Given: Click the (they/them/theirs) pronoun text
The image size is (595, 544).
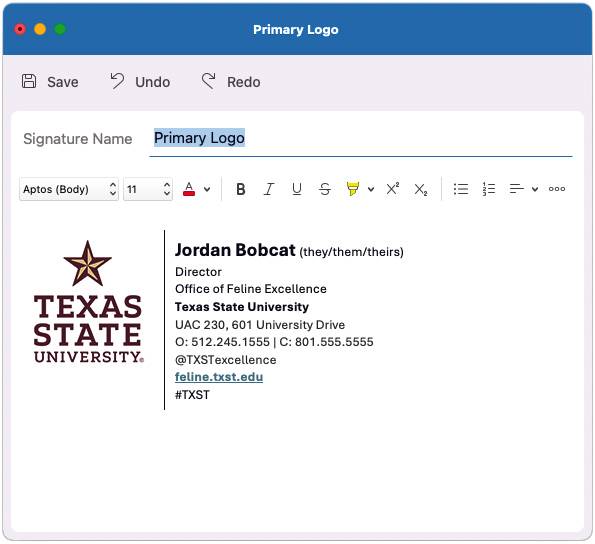Looking at the screenshot, I should pos(351,252).
